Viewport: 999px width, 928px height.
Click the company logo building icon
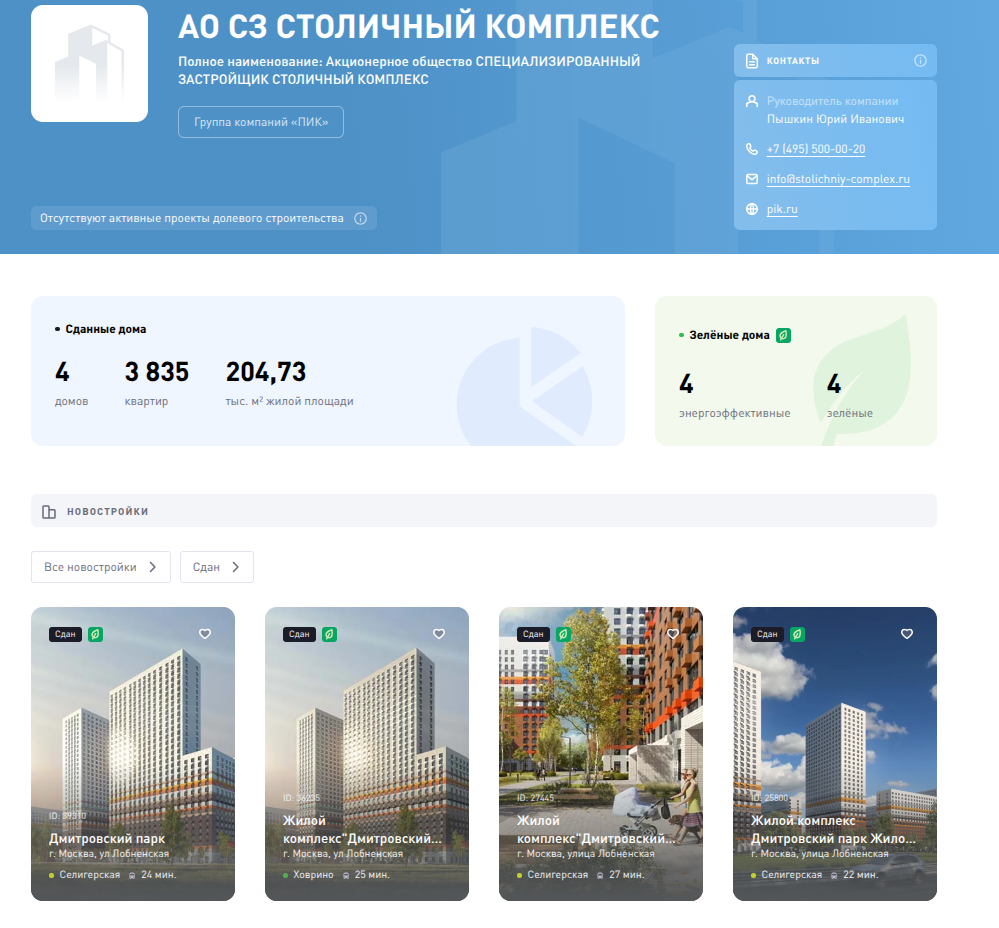[x=89, y=63]
